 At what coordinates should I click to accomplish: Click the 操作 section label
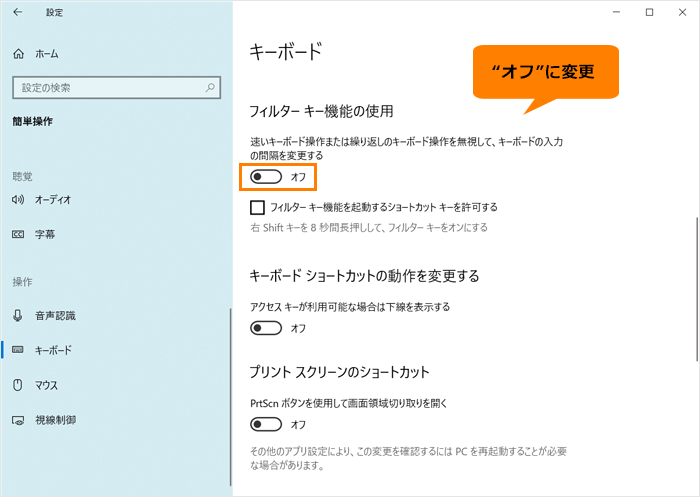click(x=22, y=282)
